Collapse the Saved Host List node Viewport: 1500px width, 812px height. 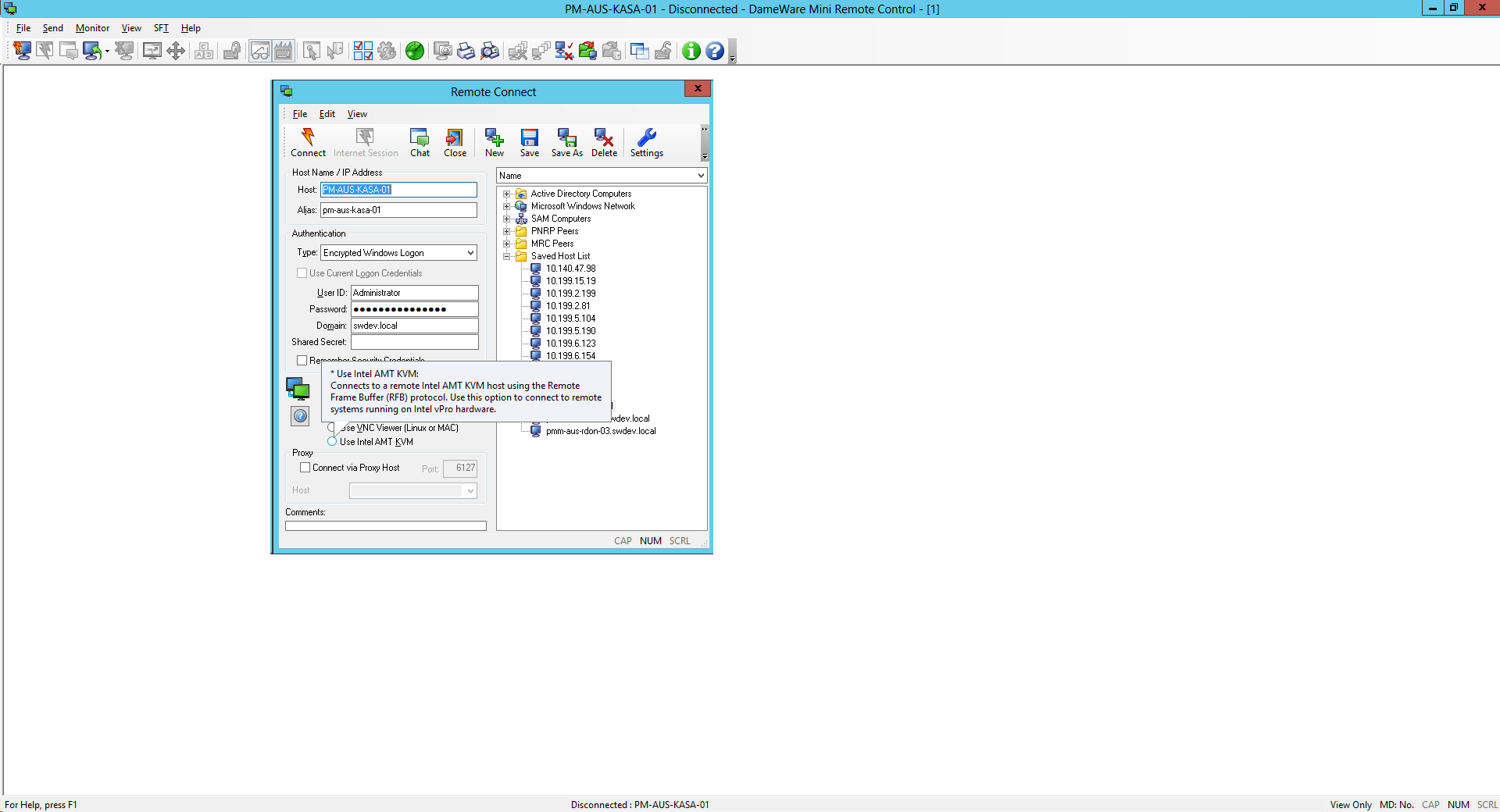[x=506, y=256]
